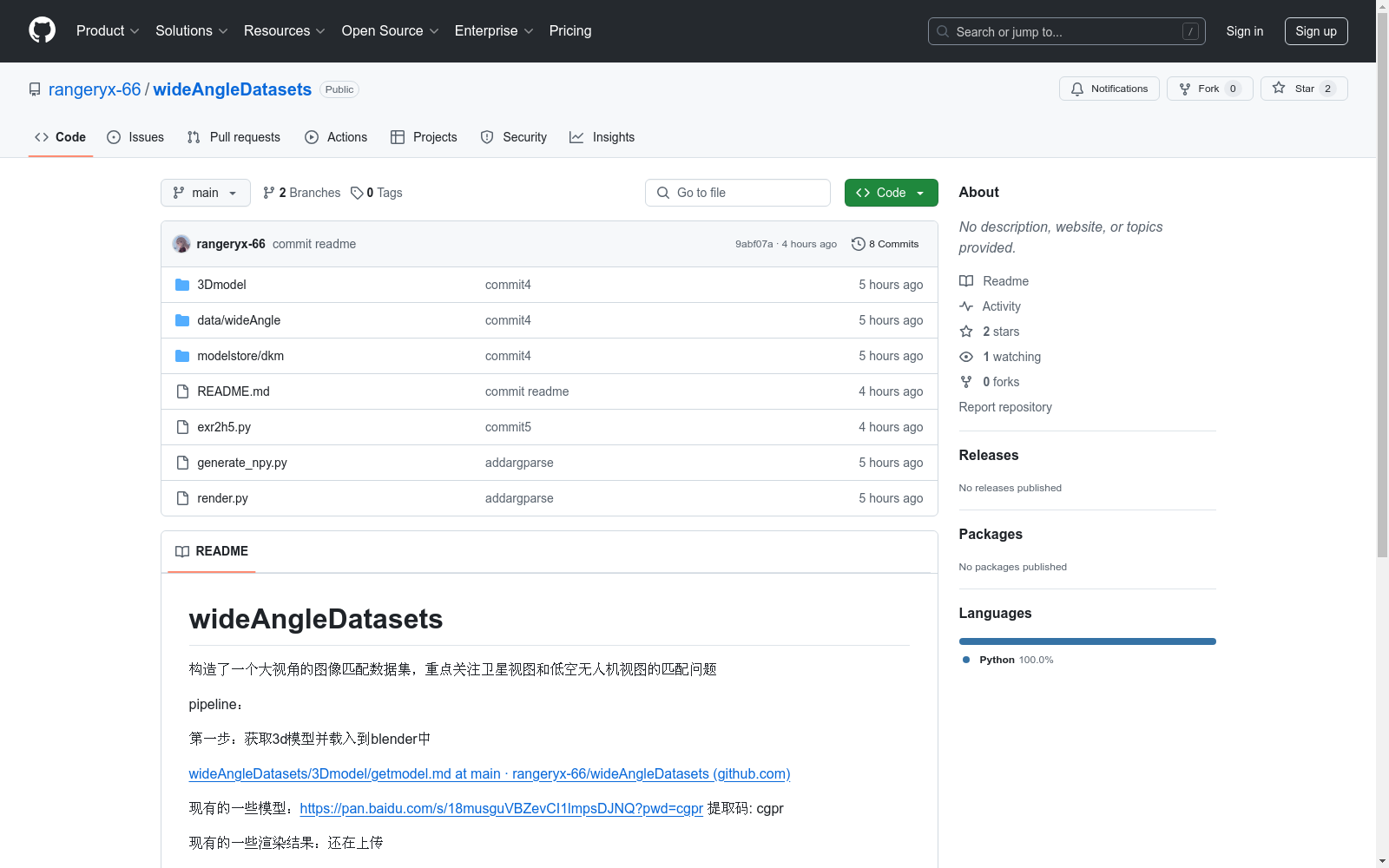Screen dimensions: 1389x868
Task: Click the modelstore/dkm folder icon
Action: (x=182, y=356)
